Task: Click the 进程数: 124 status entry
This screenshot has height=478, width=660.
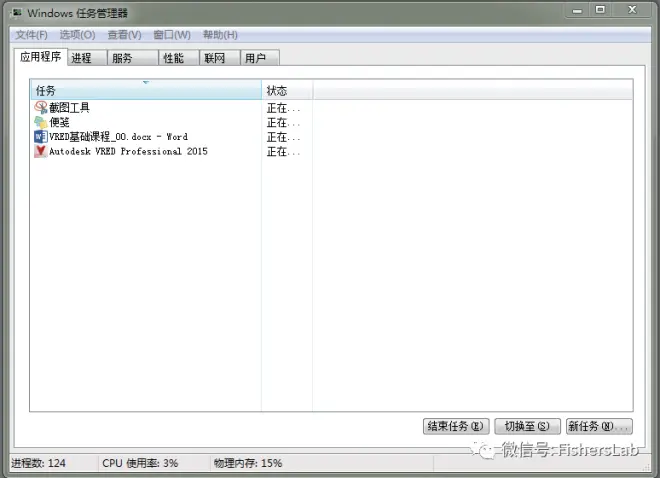Action: (38, 463)
